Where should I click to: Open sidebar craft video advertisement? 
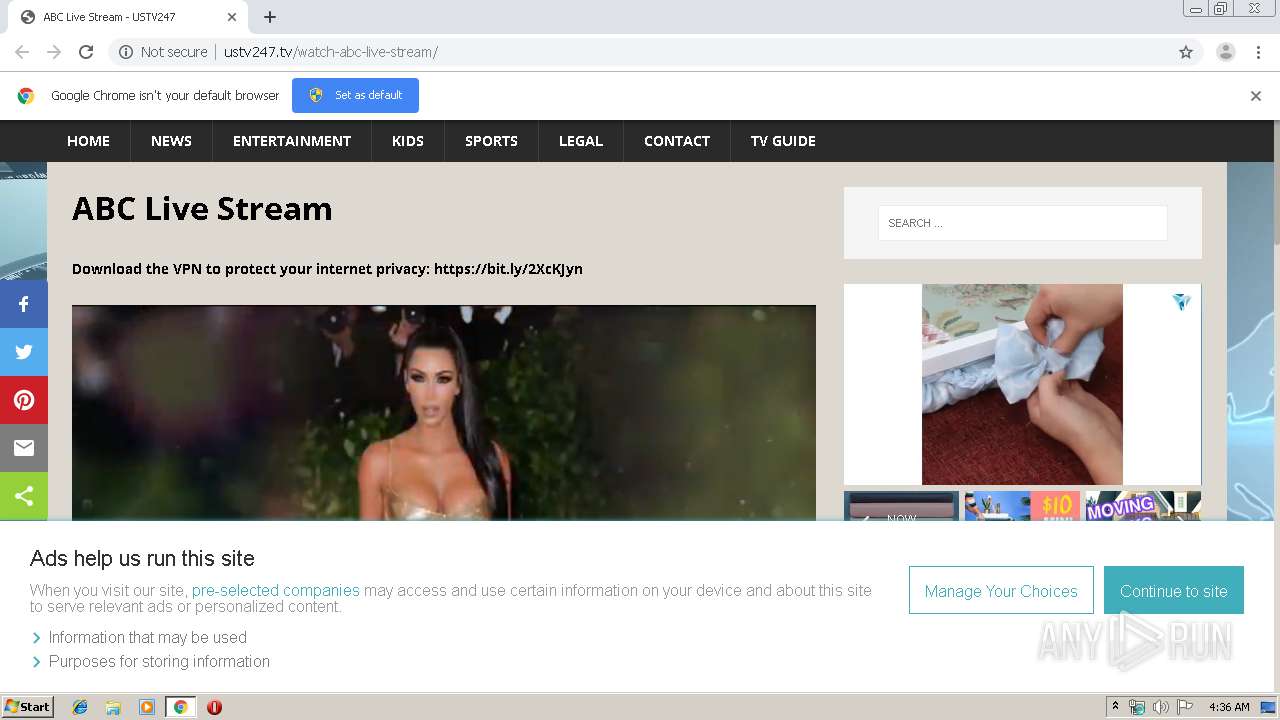point(1022,384)
